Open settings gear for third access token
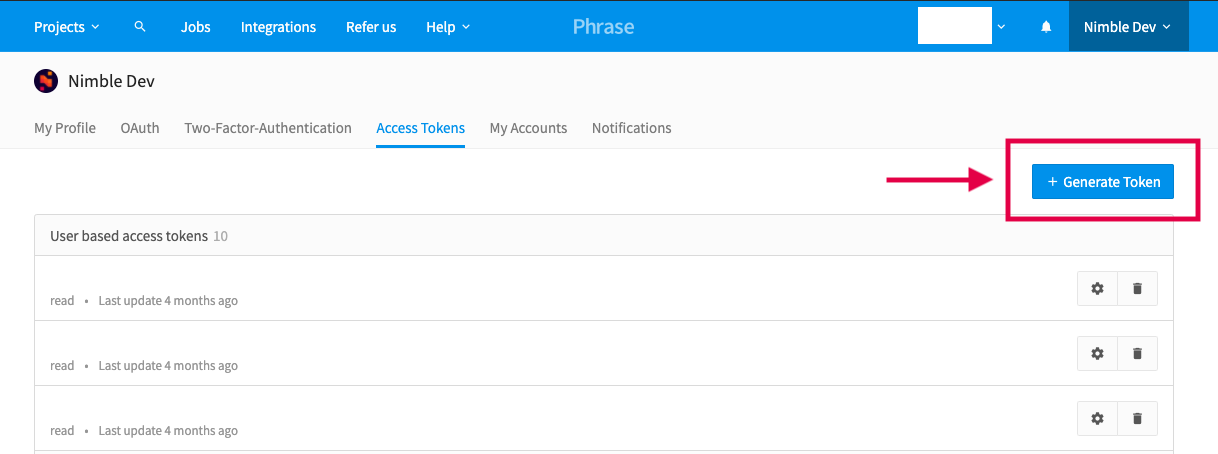This screenshot has width=1218, height=454. (1097, 418)
